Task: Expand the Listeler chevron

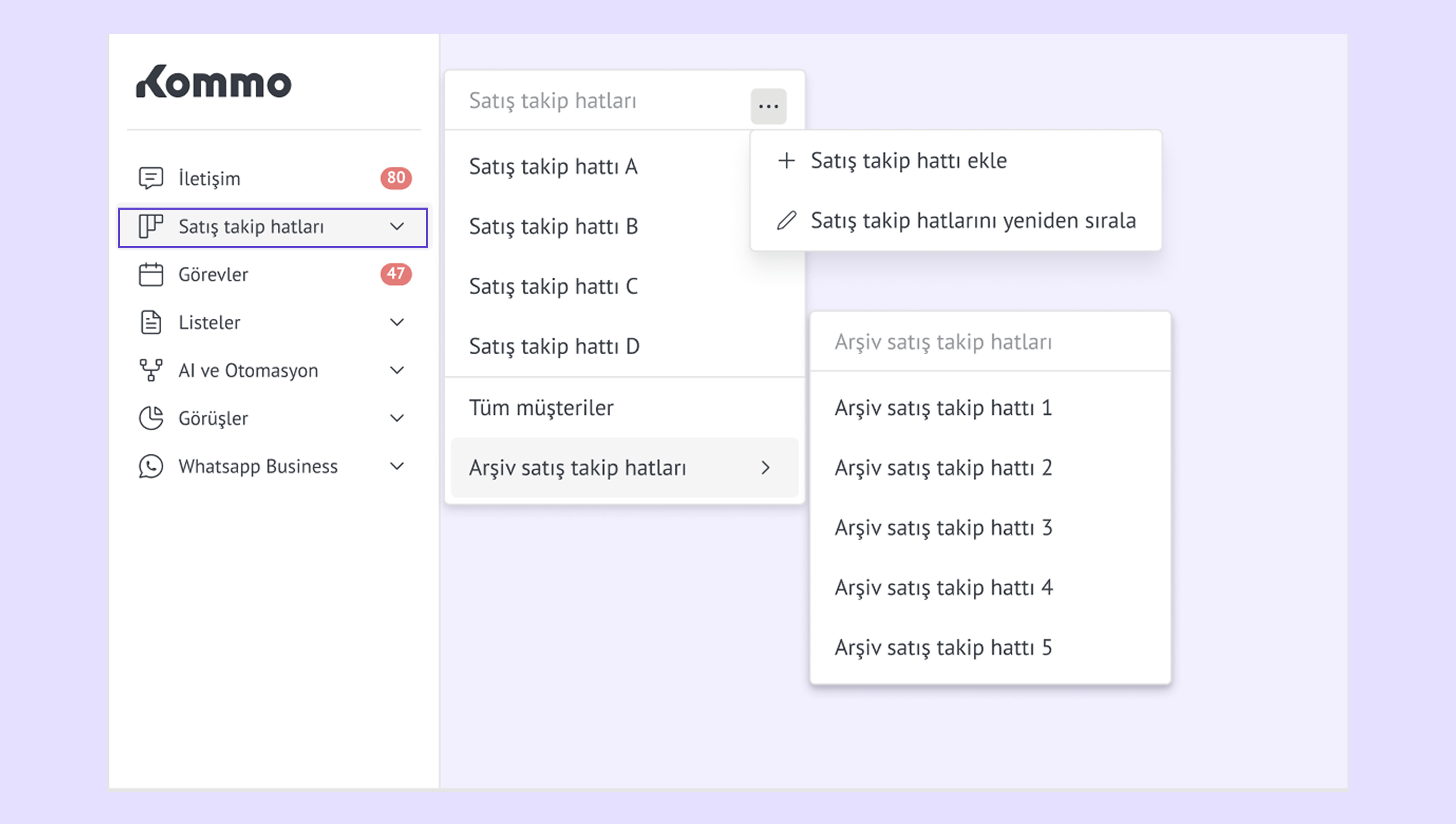Action: pos(397,323)
